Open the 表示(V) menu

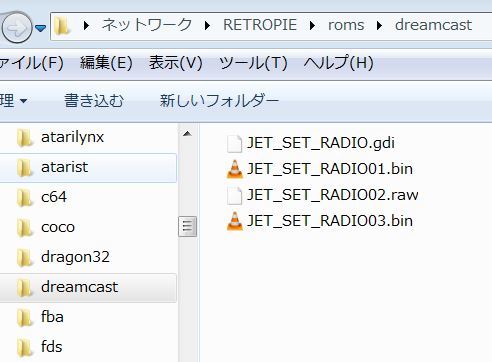click(176, 63)
